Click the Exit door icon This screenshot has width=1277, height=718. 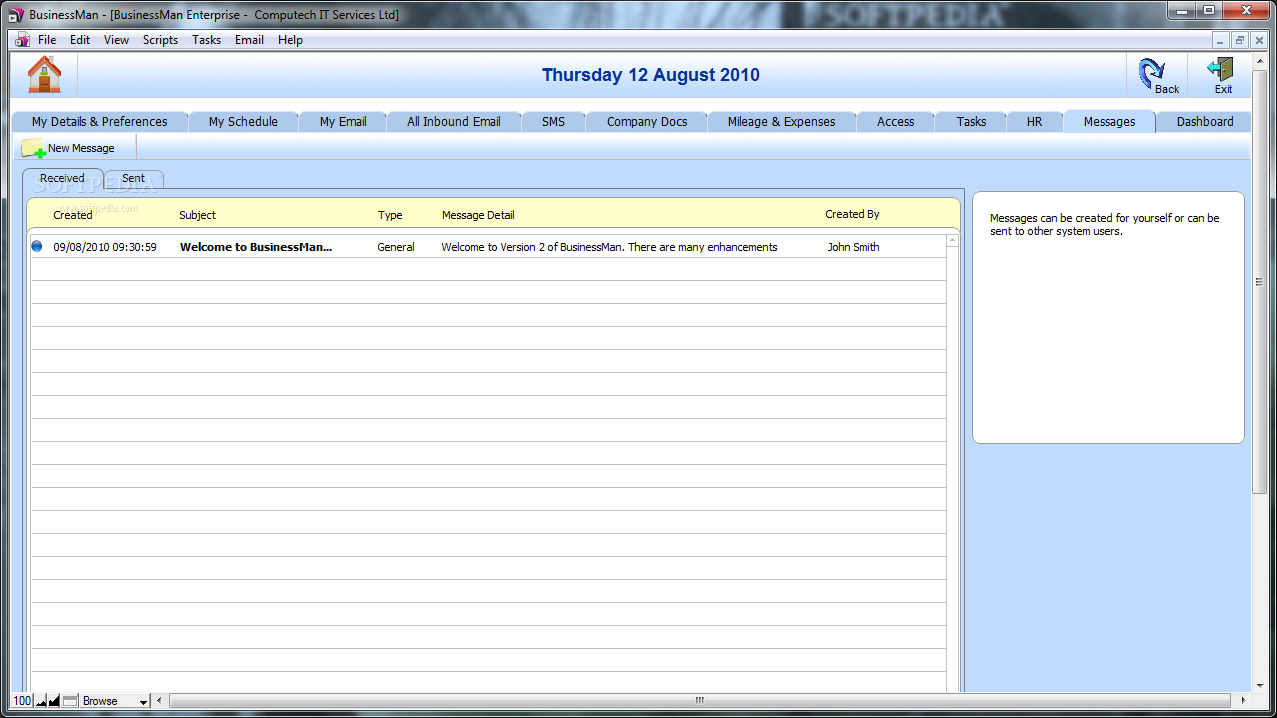[x=1221, y=71]
